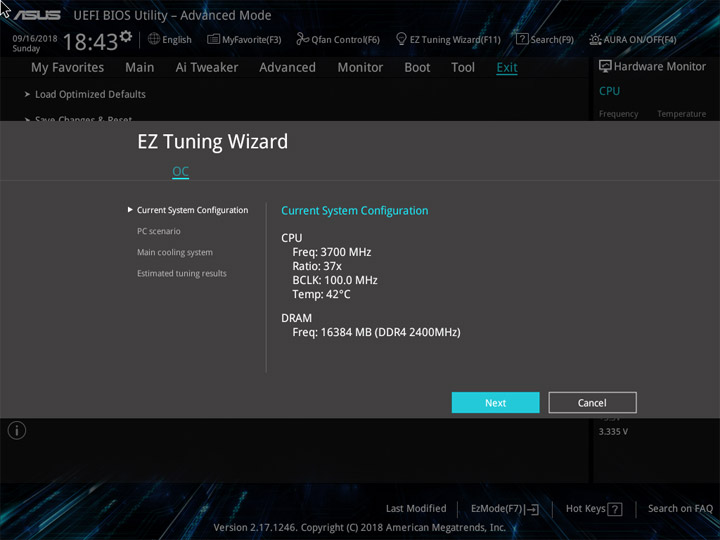This screenshot has width=720, height=540.
Task: Switch to EzMode(F7) text
Action: click(x=496, y=509)
